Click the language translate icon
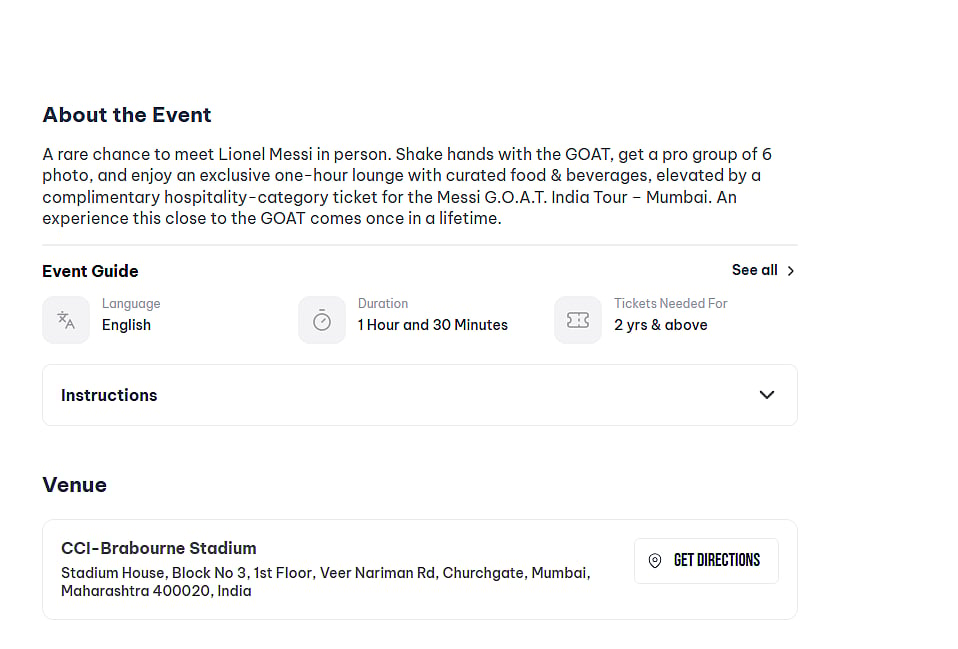958x649 pixels. tap(66, 320)
